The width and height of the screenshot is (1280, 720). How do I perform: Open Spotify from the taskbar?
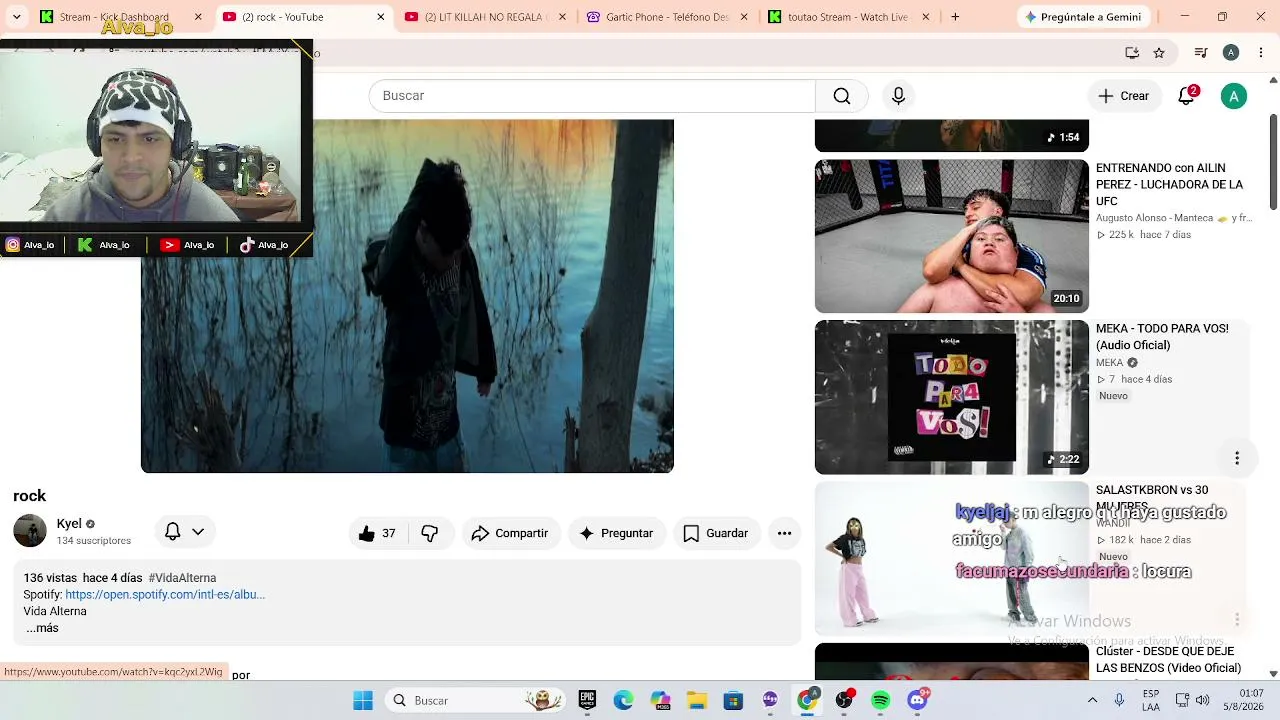881,701
